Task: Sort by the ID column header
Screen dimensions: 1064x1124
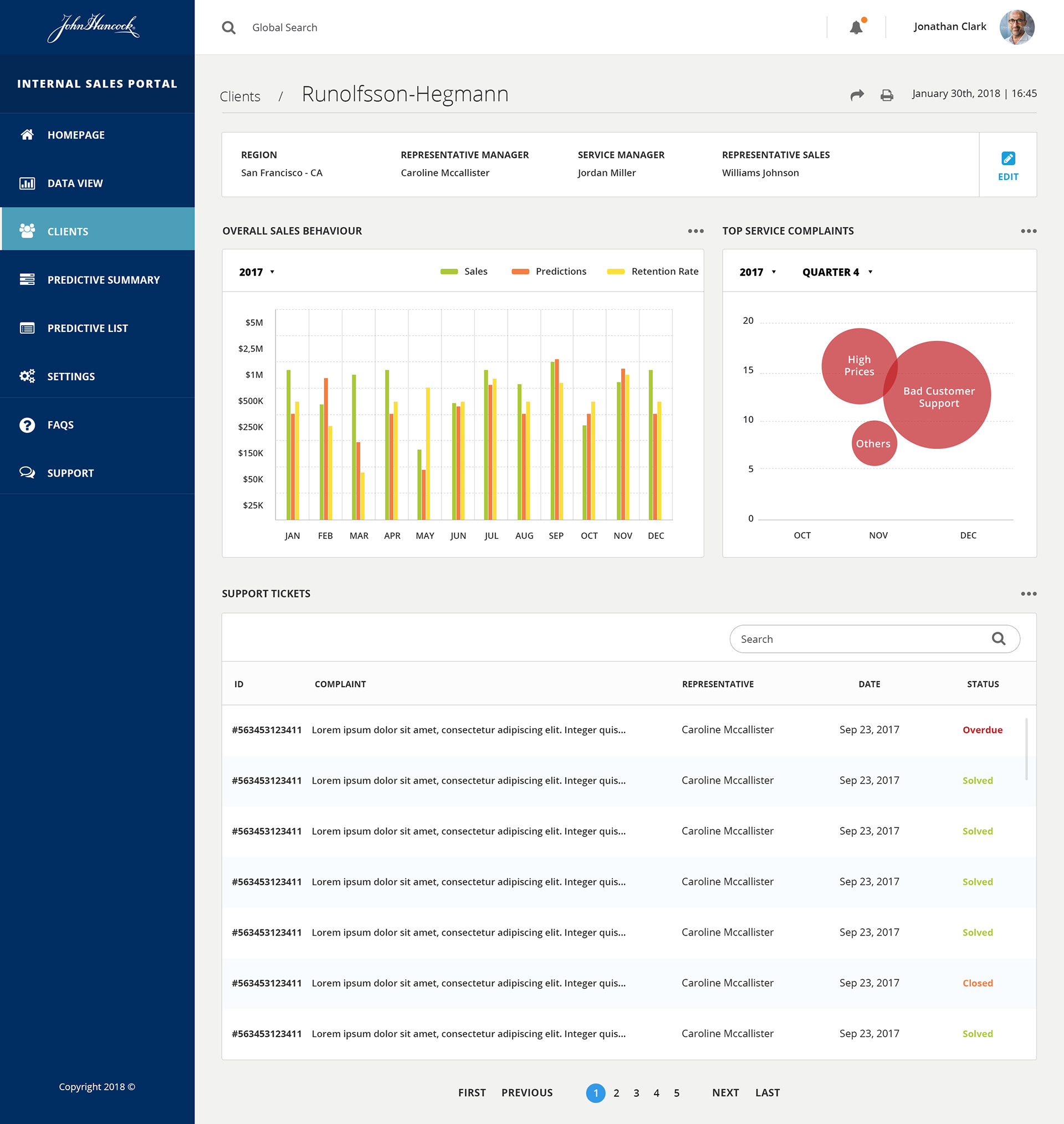Action: tap(239, 684)
